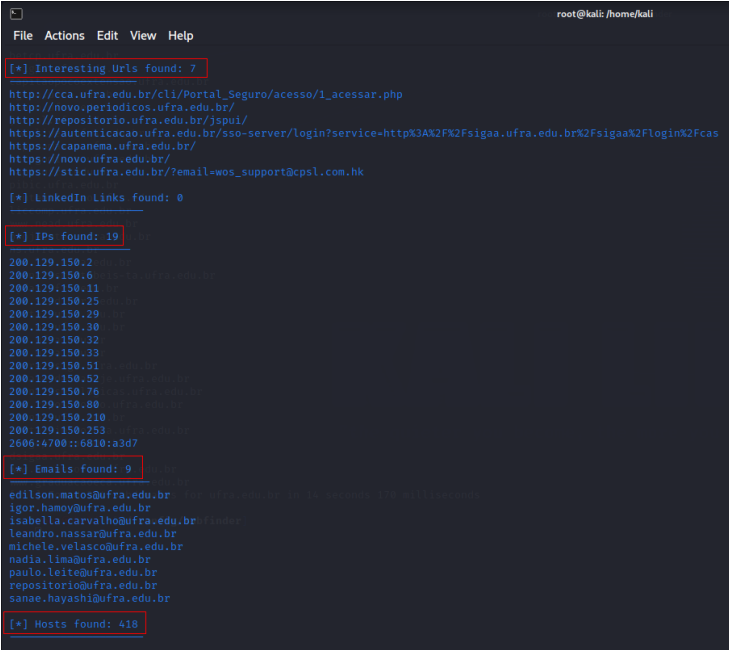Click IP address 200.129.150.51

(x=54, y=366)
